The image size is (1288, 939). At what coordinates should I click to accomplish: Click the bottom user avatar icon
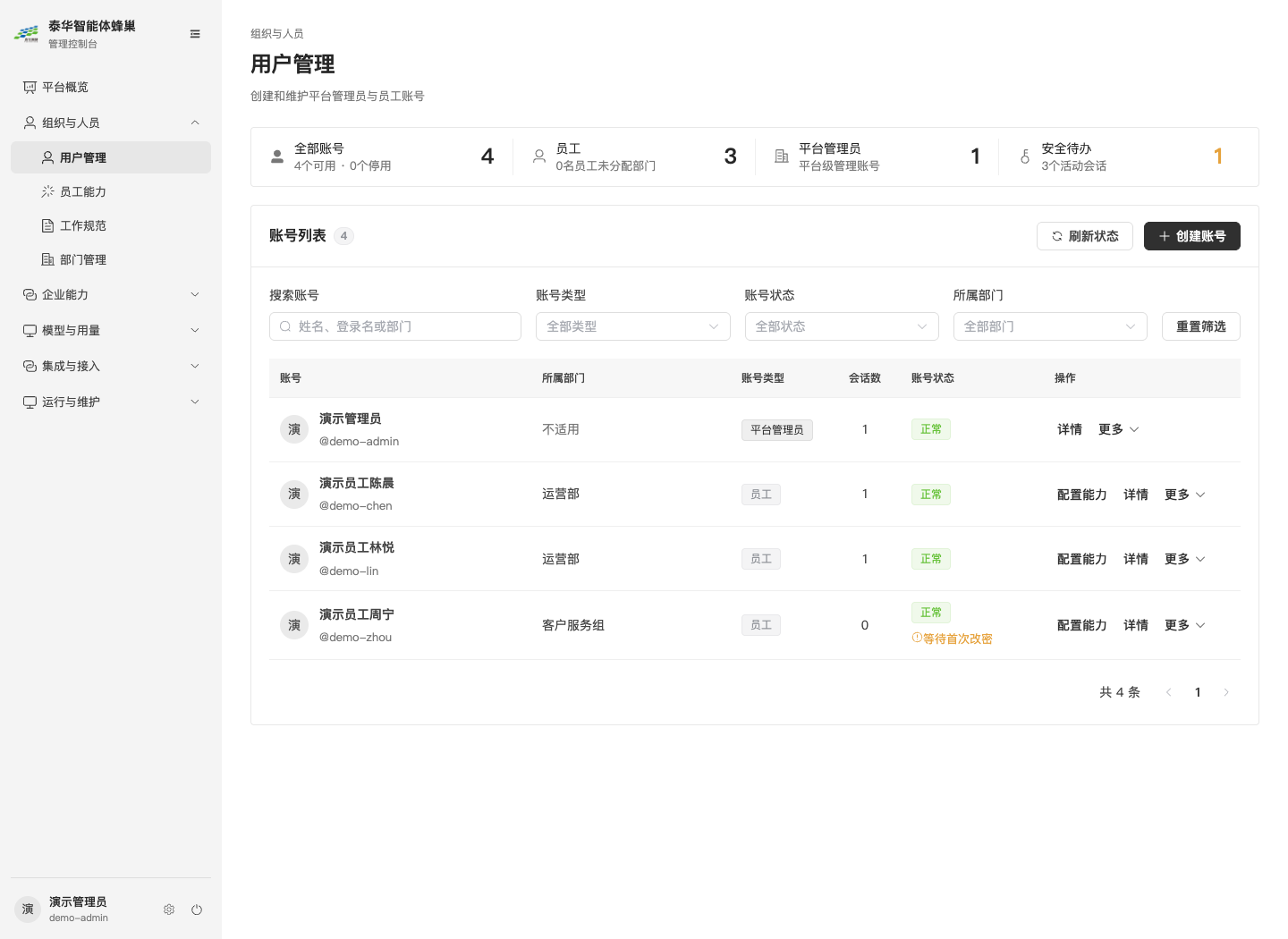[28, 909]
